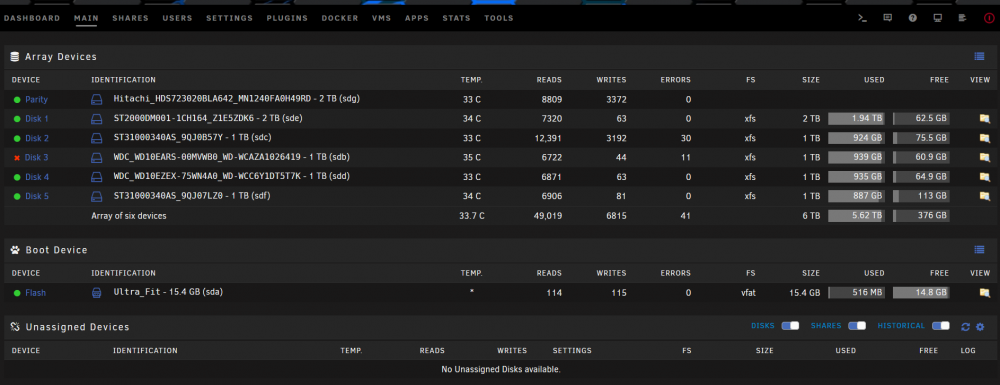Toggle the Disks switch
Viewport: 1000px width, 385px height.
coord(790,326)
